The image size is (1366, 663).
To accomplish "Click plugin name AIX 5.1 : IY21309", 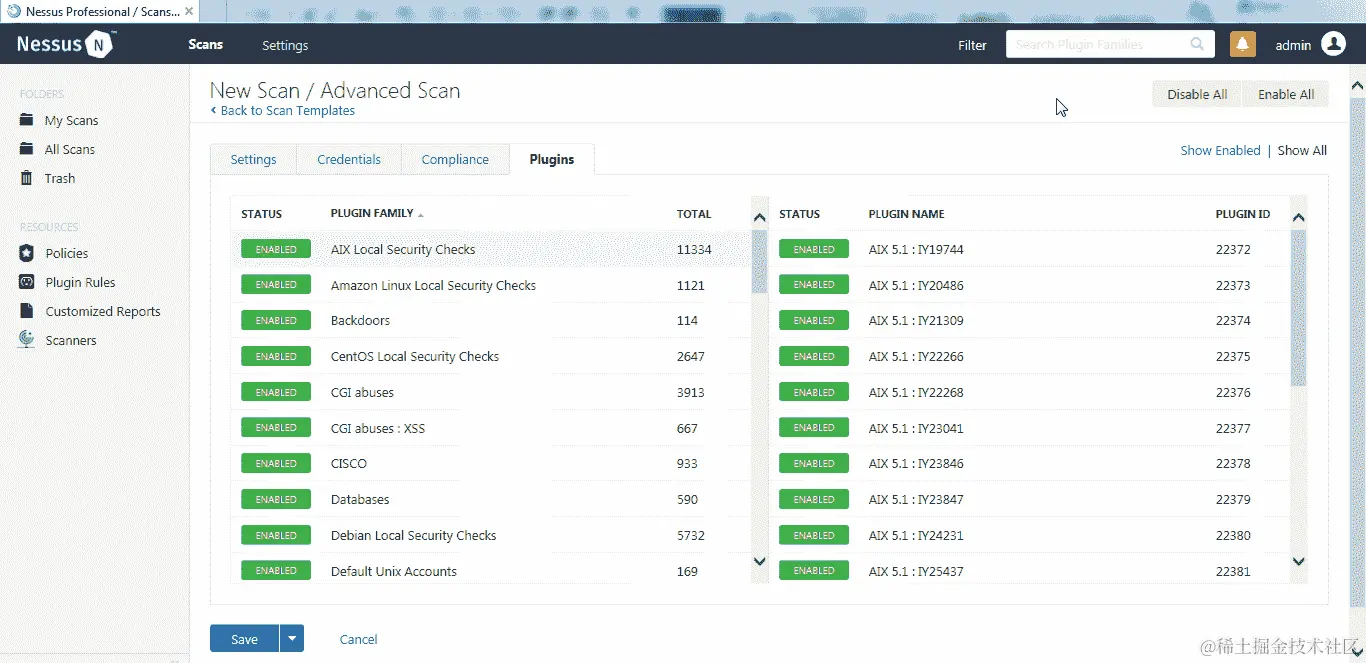I will (916, 321).
